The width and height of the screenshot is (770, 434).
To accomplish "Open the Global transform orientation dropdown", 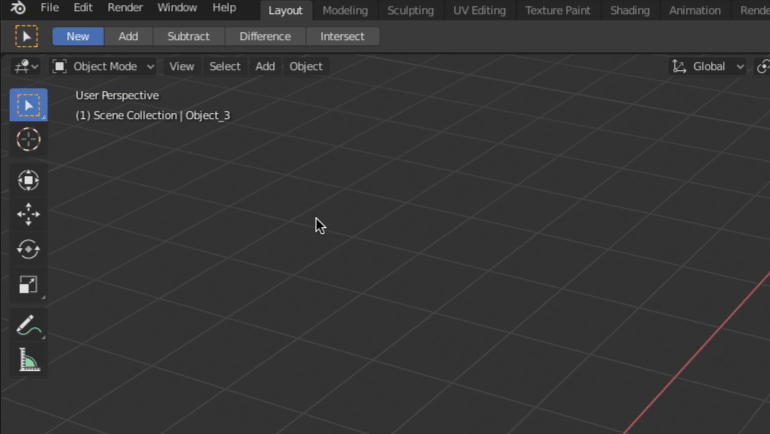I will click(x=708, y=66).
